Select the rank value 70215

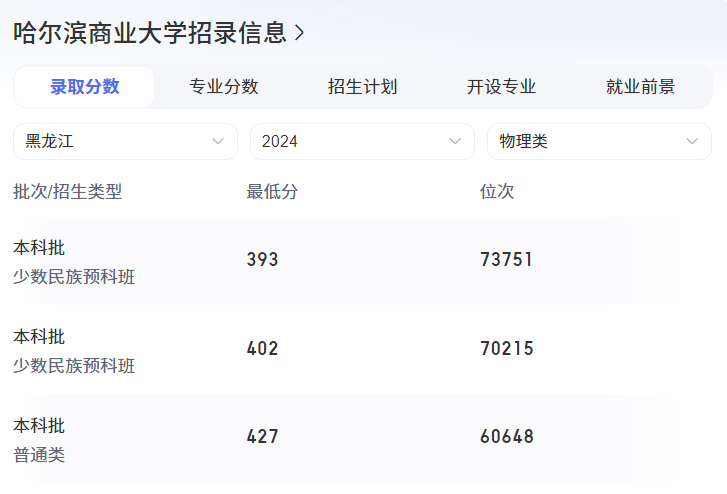click(507, 349)
